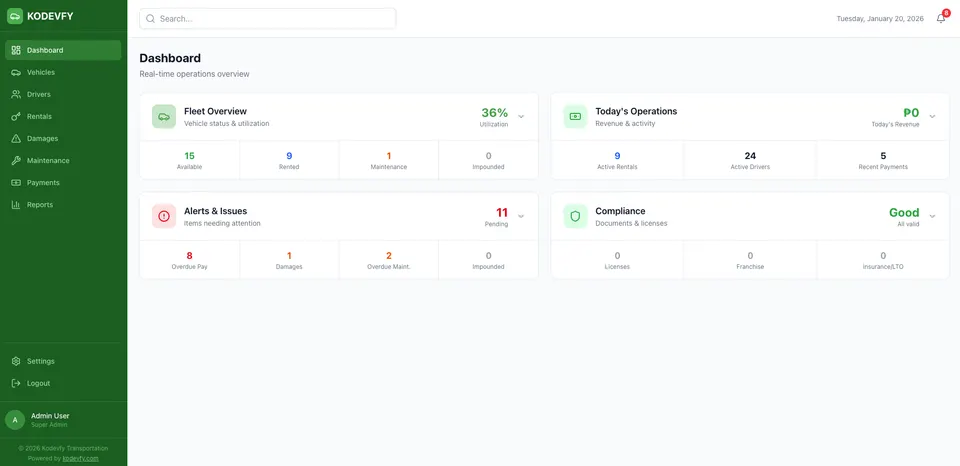
Task: Select Maintenance in the sidebar
Action: 63,160
